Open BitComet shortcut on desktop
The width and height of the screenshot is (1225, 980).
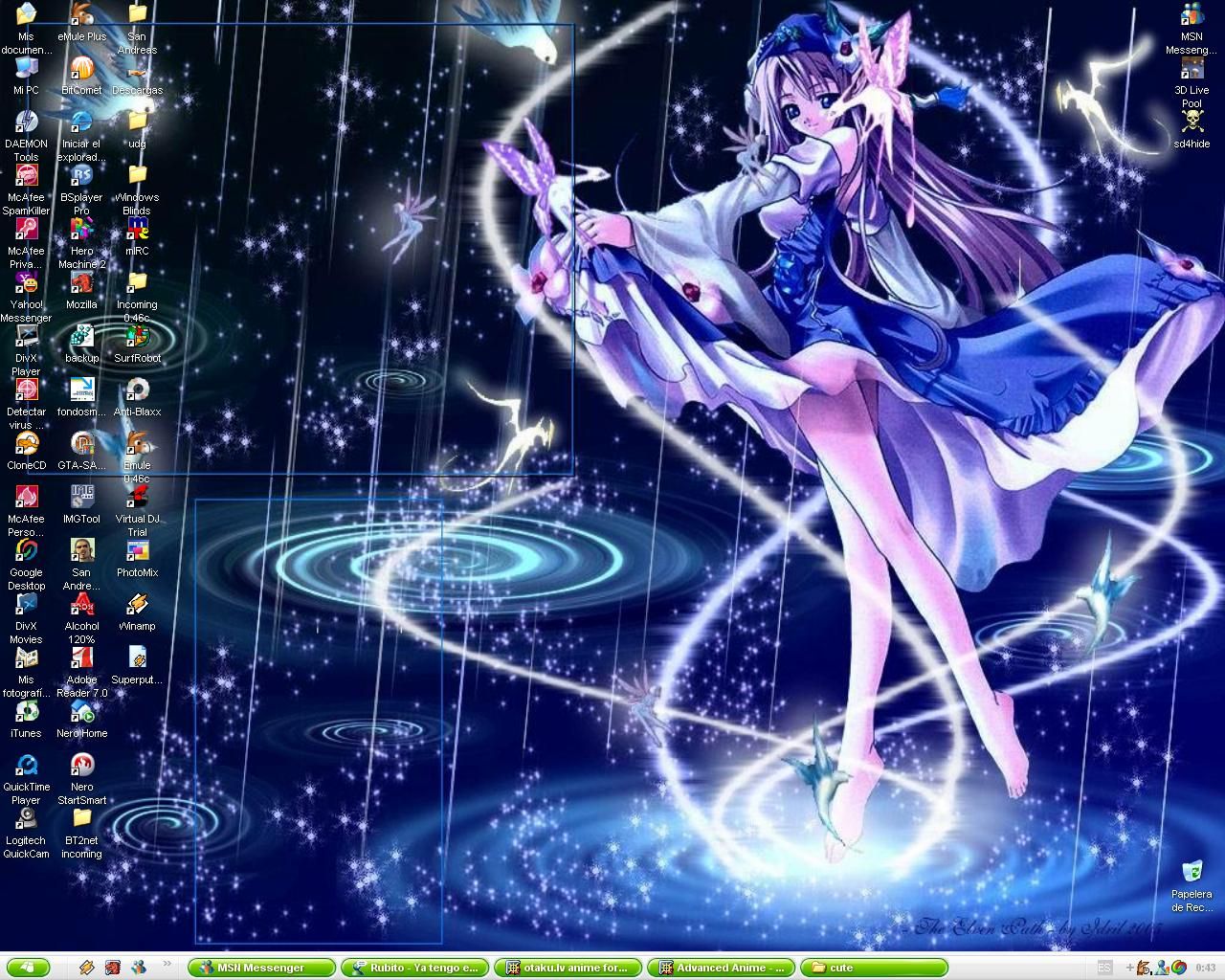[x=81, y=75]
